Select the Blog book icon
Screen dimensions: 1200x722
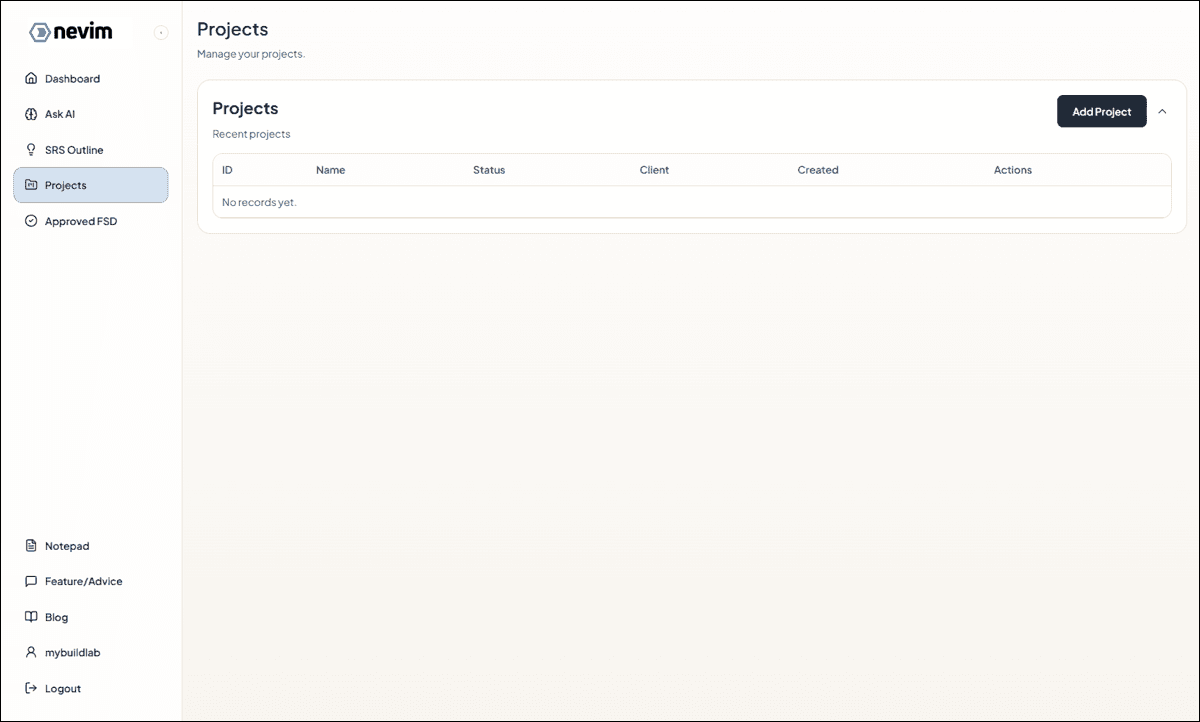tap(30, 617)
